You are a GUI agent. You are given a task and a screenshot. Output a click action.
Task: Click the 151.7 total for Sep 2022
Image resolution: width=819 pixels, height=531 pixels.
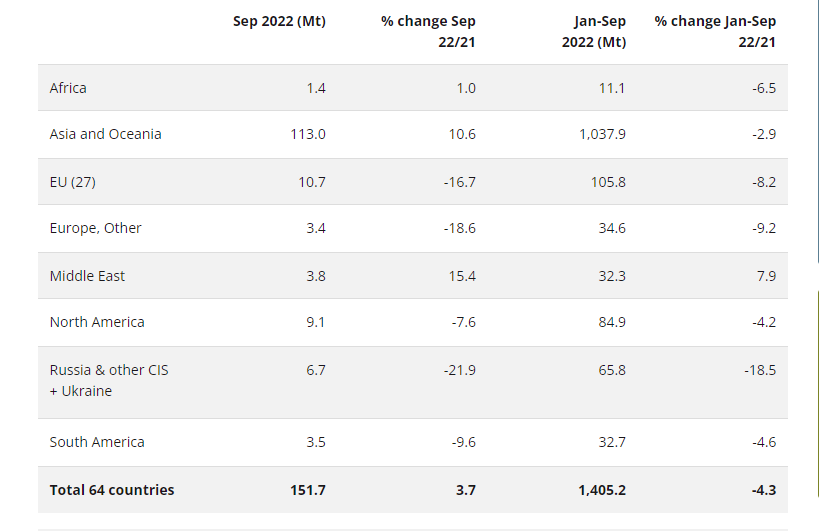[x=306, y=490]
